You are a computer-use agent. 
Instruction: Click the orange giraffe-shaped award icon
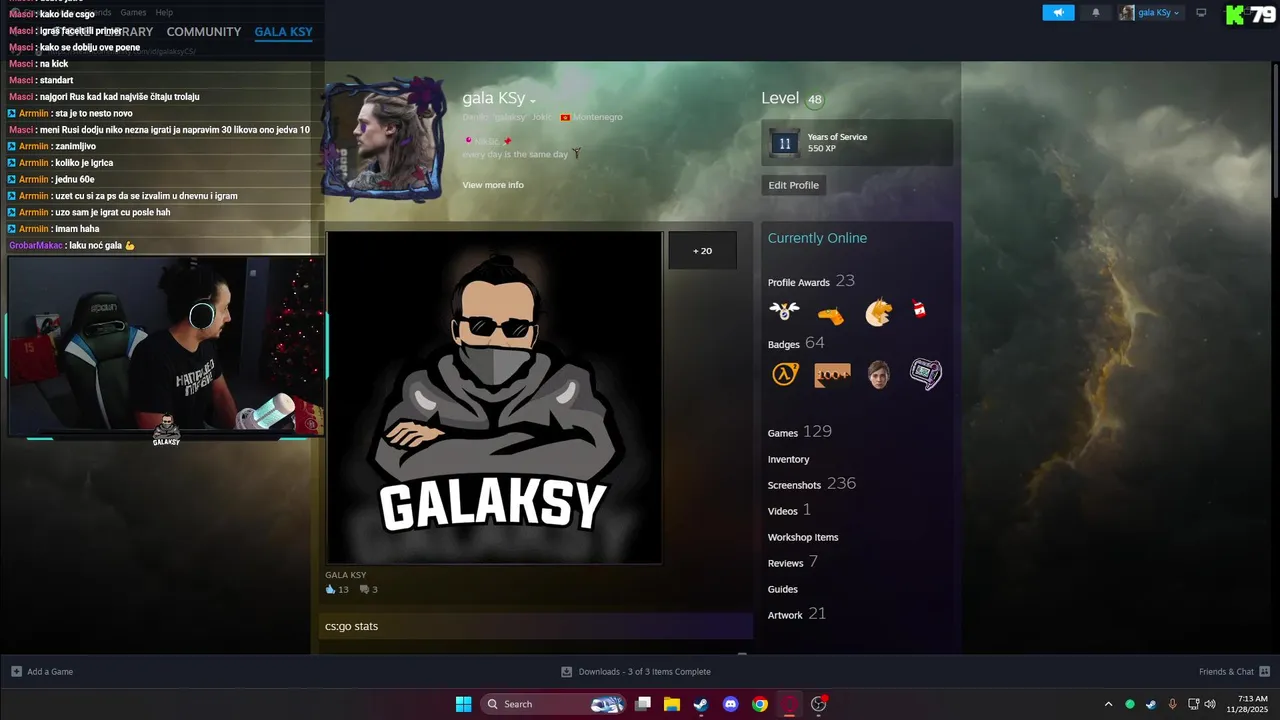831,315
